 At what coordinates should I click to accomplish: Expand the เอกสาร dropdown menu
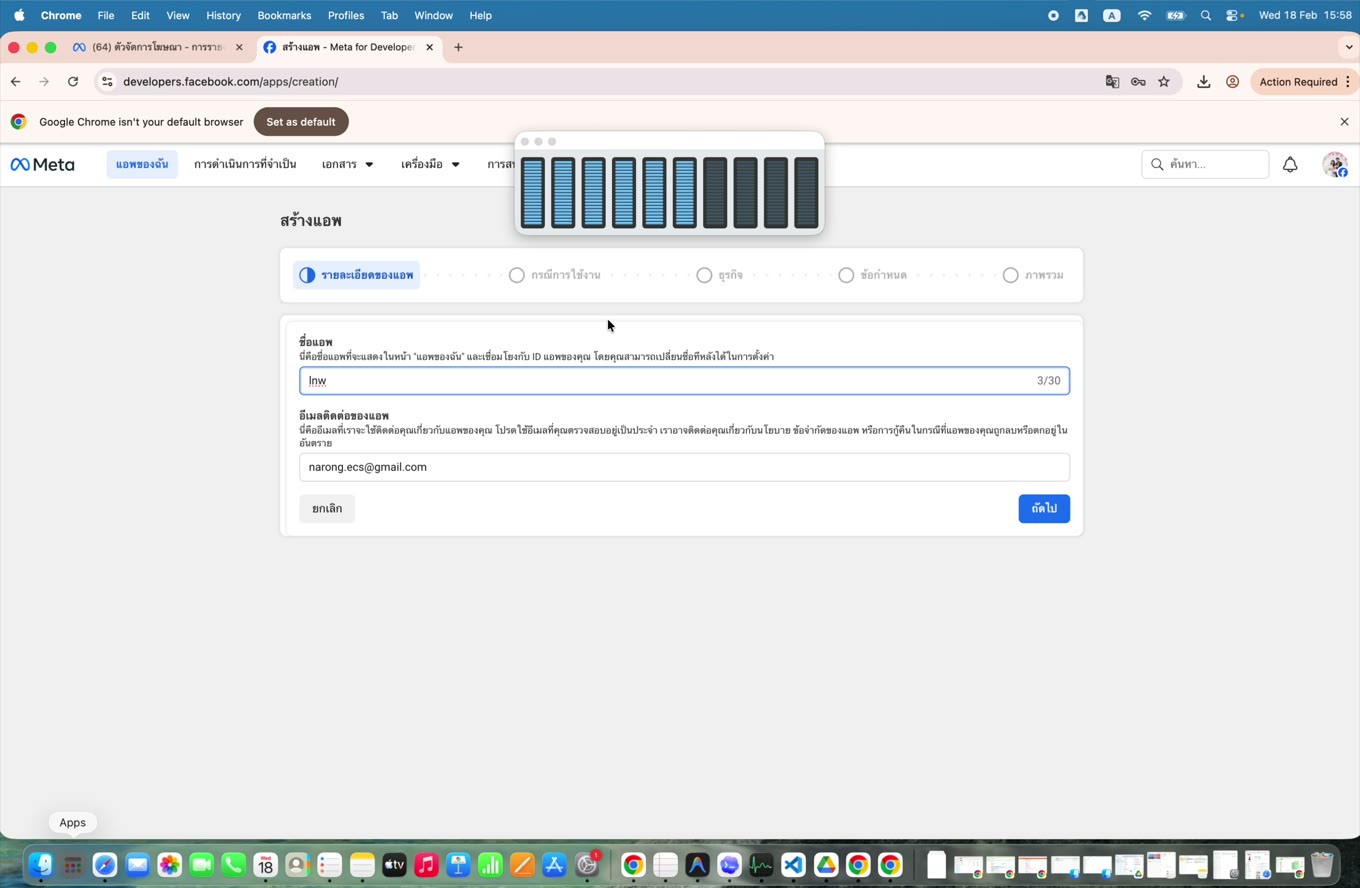tap(347, 164)
